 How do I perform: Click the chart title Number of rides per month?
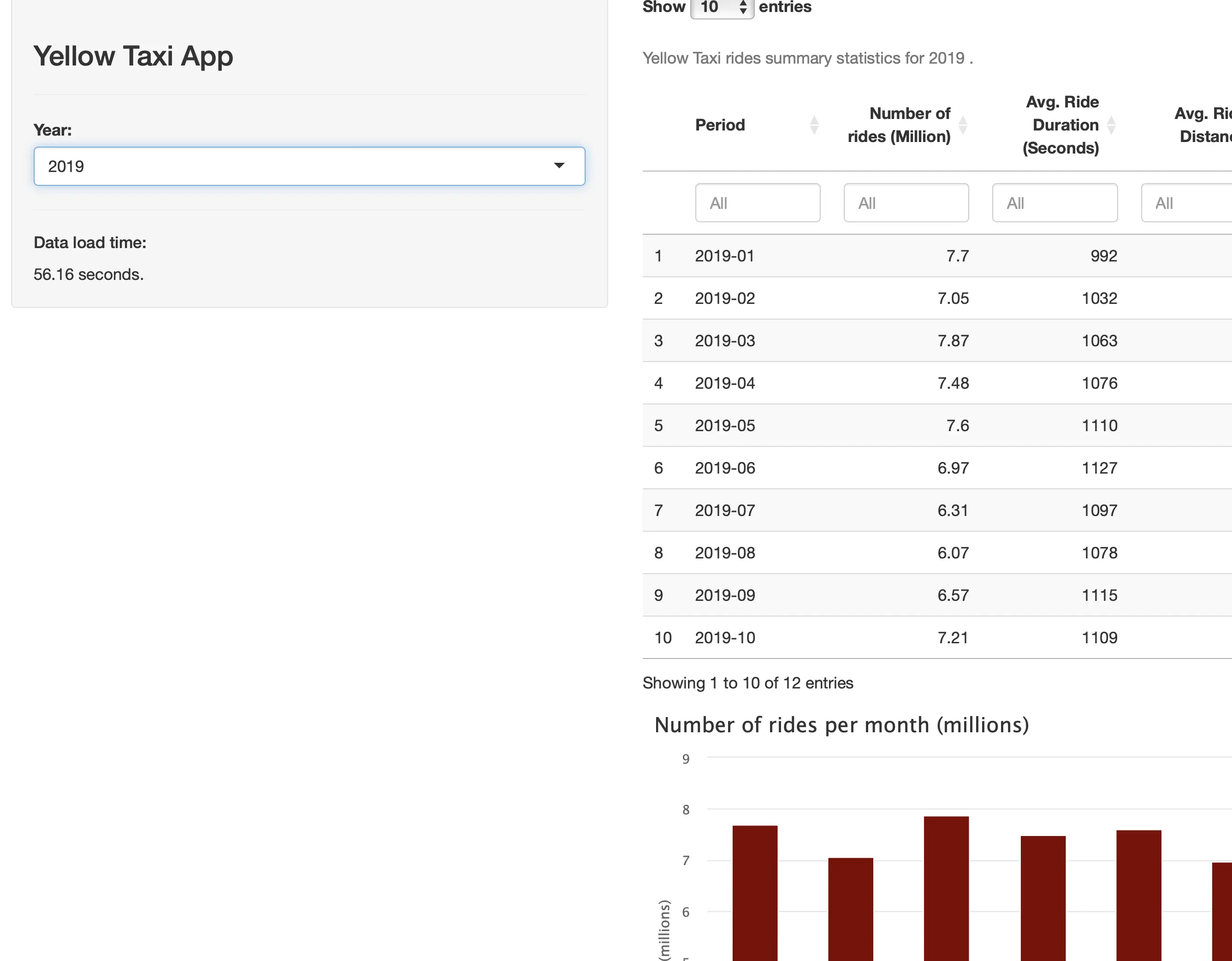[841, 725]
